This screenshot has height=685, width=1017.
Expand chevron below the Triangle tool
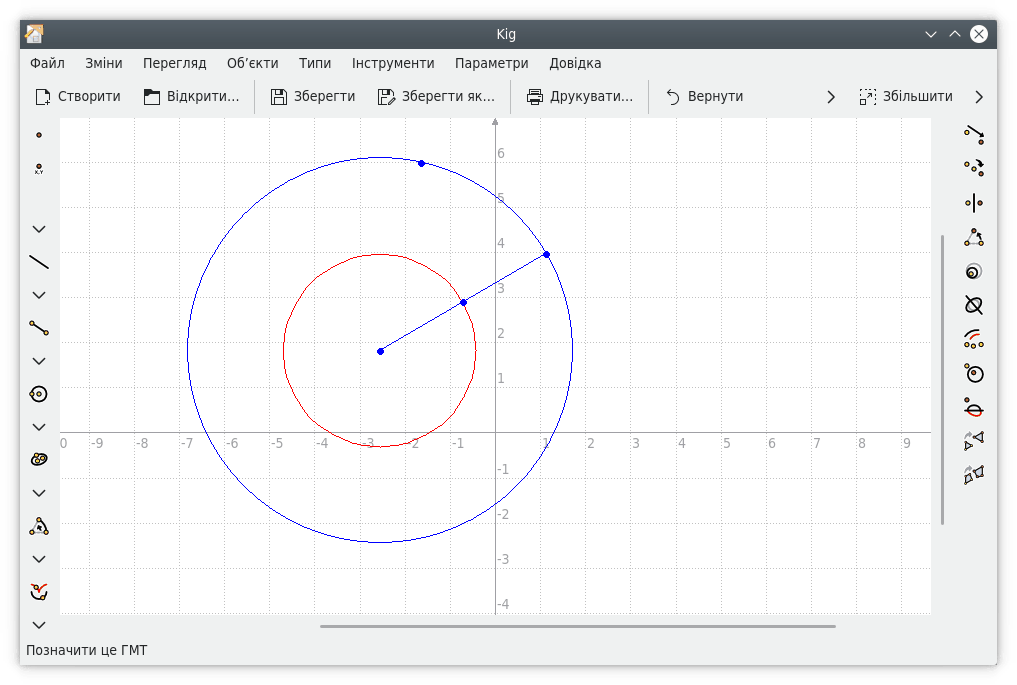(39, 559)
